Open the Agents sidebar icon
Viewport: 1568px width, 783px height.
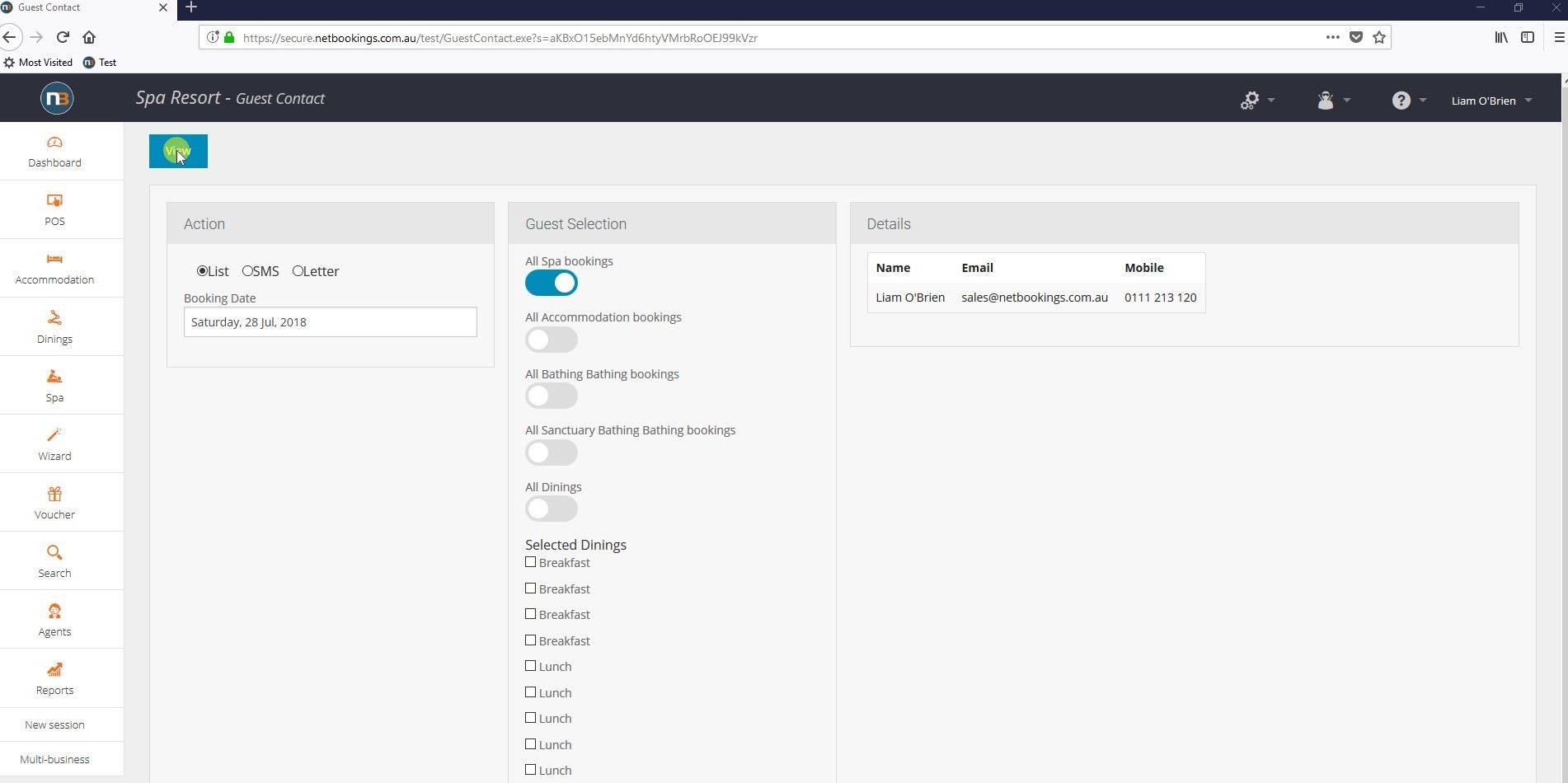click(54, 611)
